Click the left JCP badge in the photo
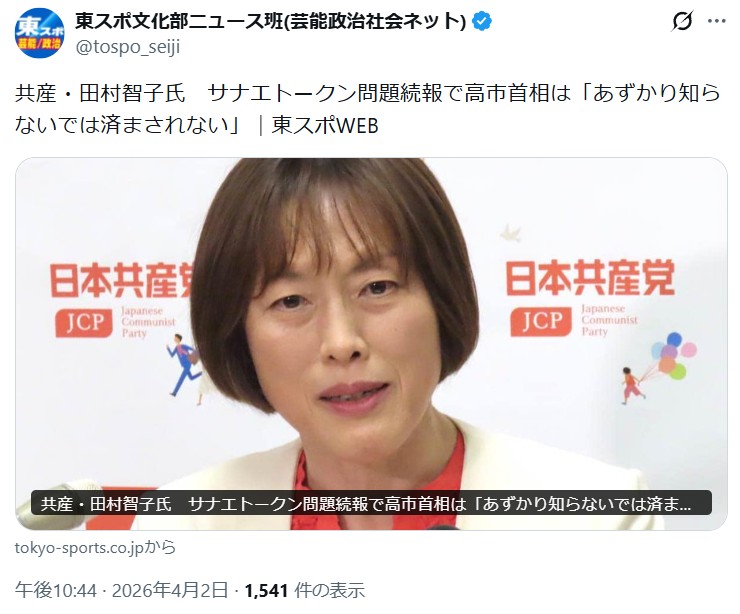Screen dimensions: 740x614 (84, 323)
